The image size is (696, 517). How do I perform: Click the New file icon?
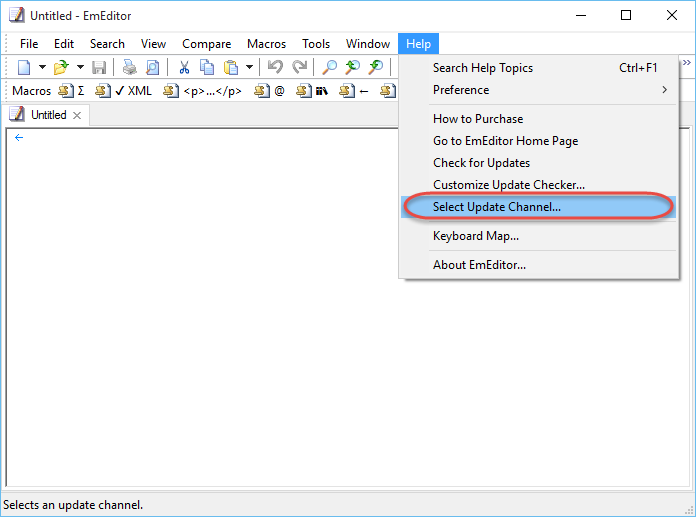click(24, 67)
